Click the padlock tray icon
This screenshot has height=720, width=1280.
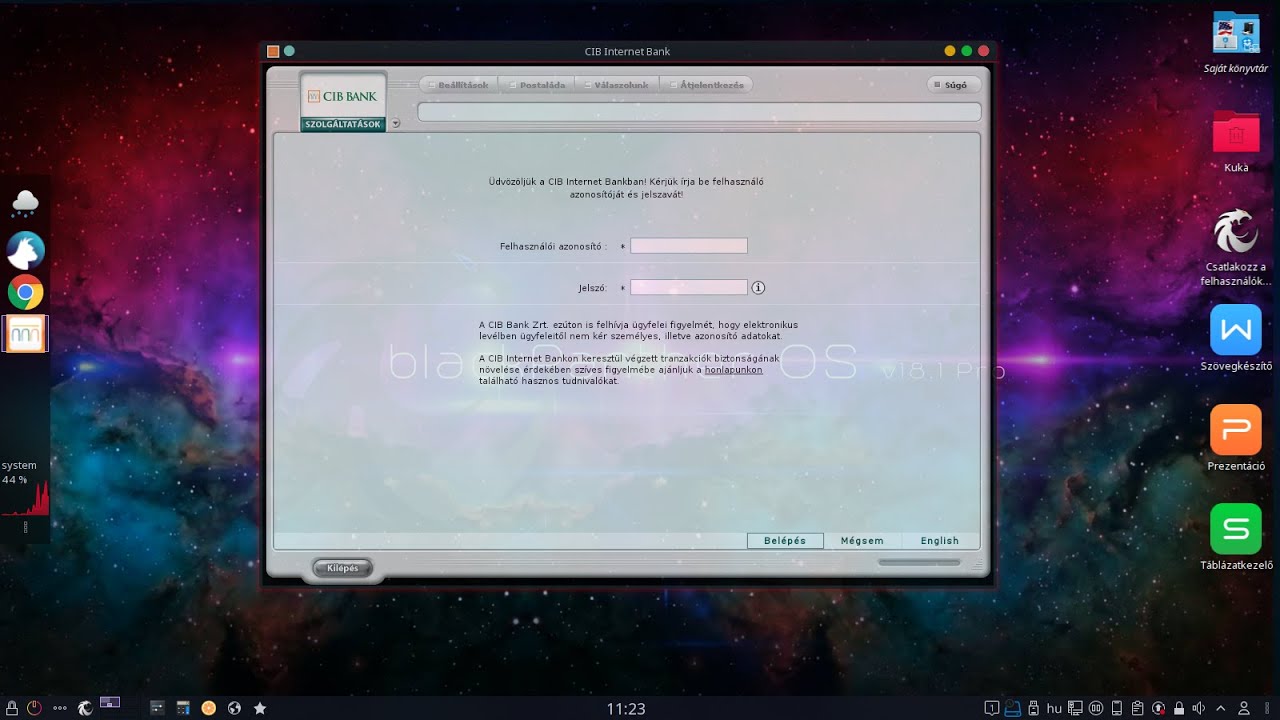pos(1180,708)
